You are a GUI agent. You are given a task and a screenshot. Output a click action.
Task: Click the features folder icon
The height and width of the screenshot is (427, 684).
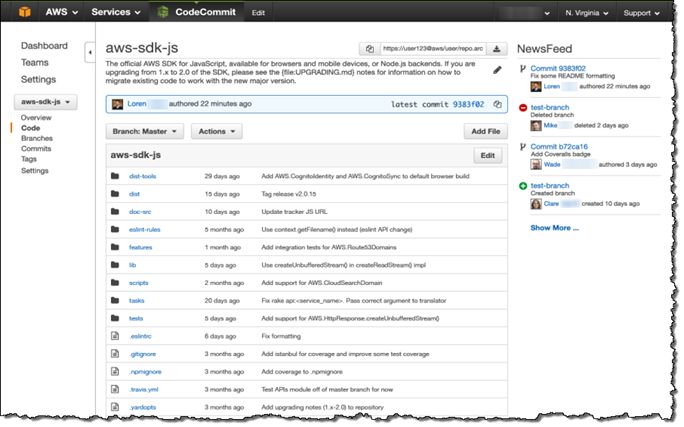pyautogui.click(x=115, y=247)
